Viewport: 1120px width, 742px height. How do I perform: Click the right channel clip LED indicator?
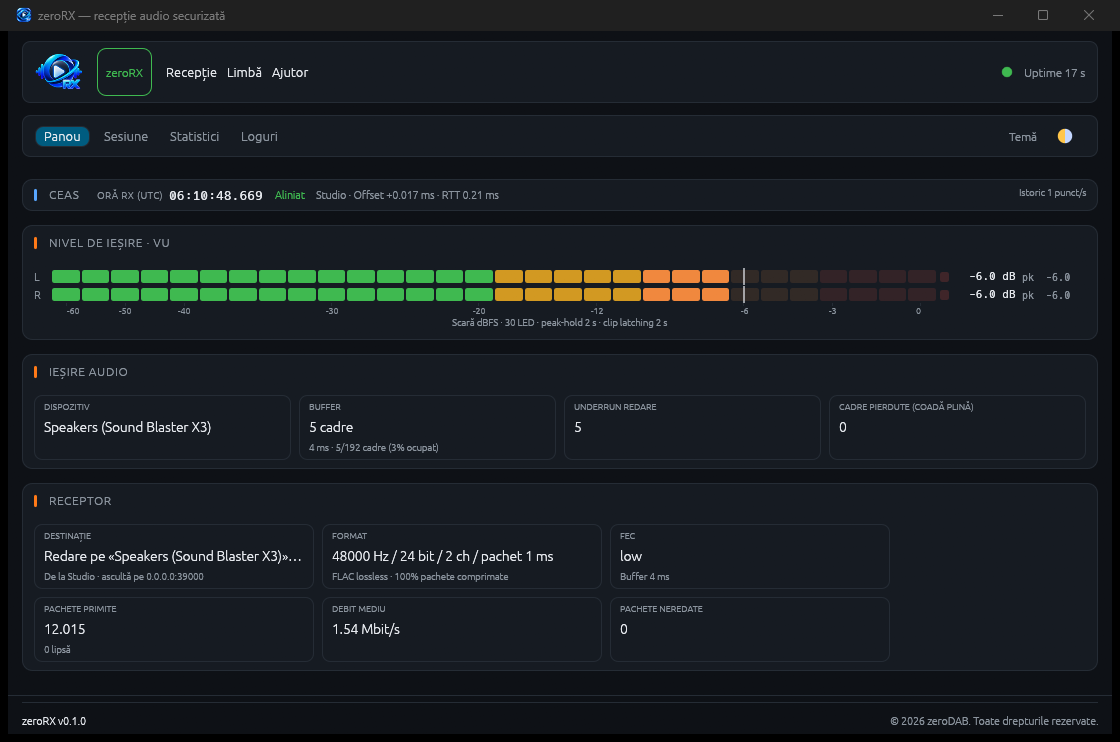point(944,295)
